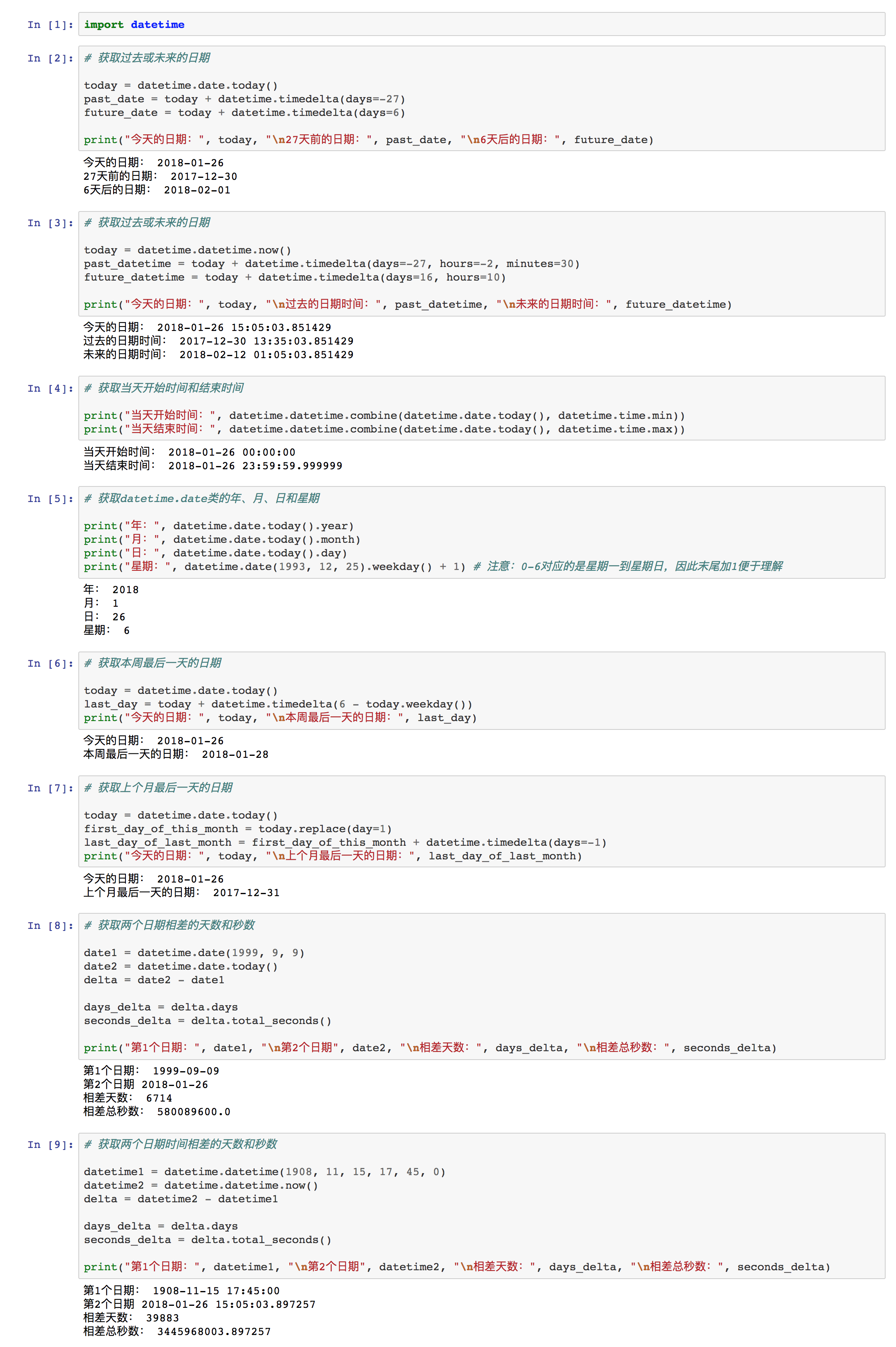Click the 580089600.0 output line

point(157,1112)
